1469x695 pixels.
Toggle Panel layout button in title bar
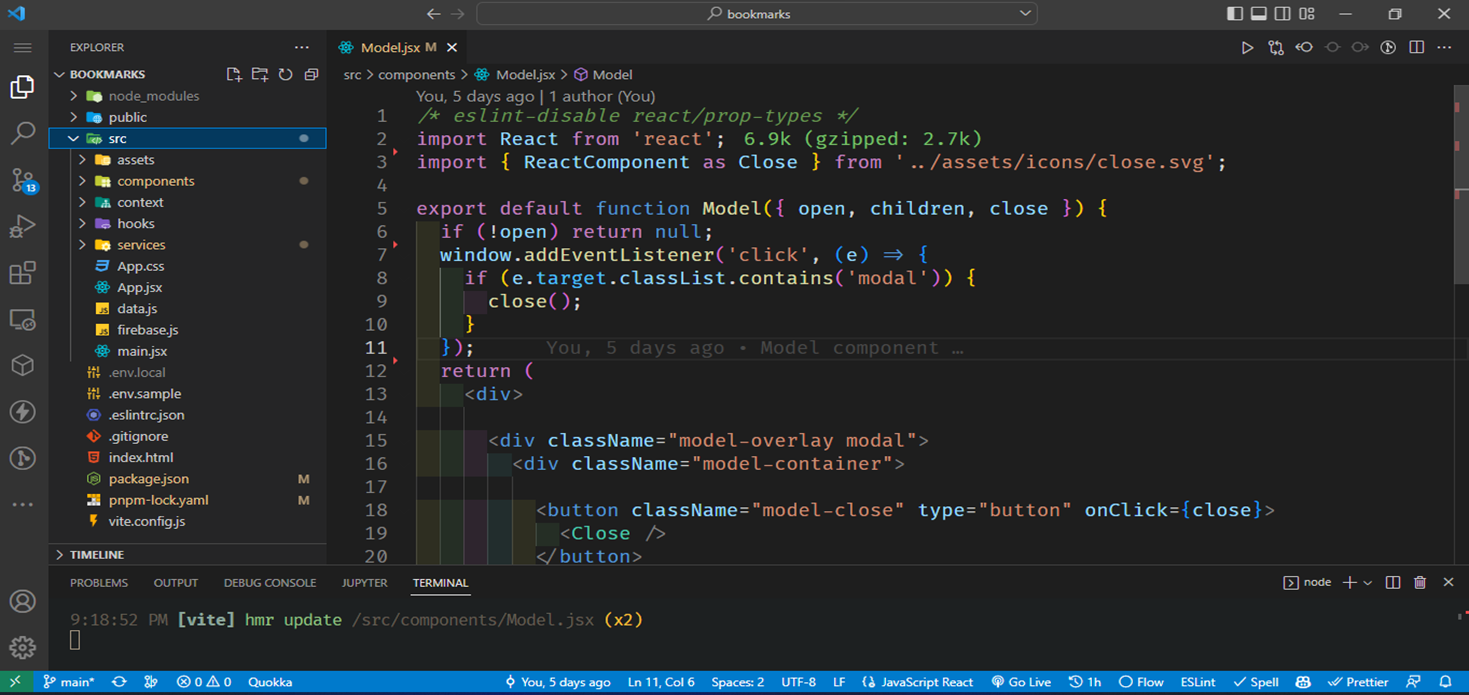point(1259,14)
